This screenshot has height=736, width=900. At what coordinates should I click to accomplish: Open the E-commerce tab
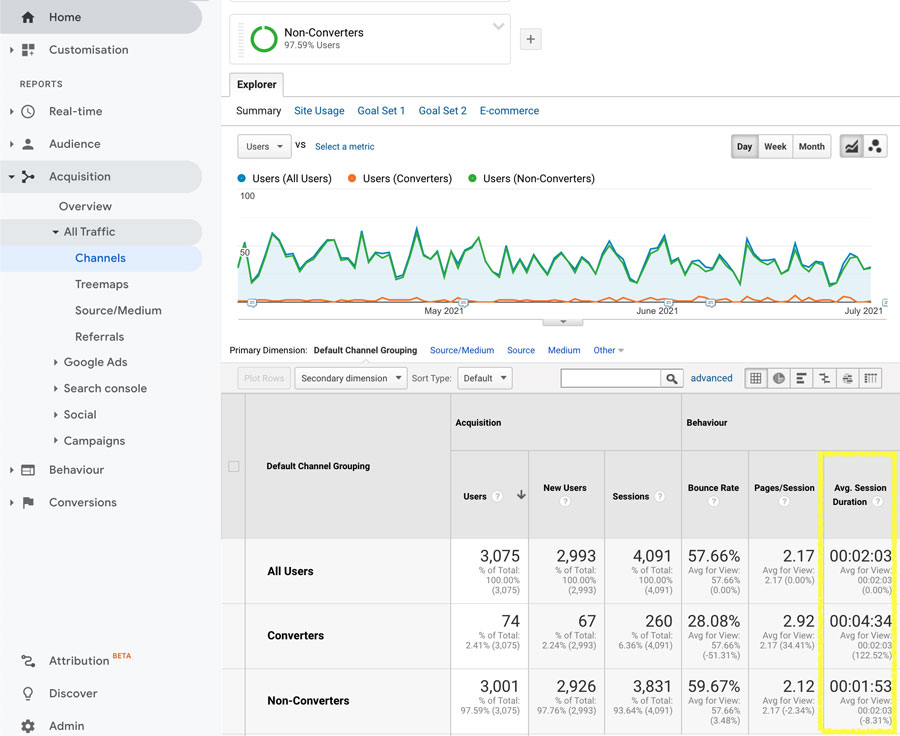click(509, 111)
